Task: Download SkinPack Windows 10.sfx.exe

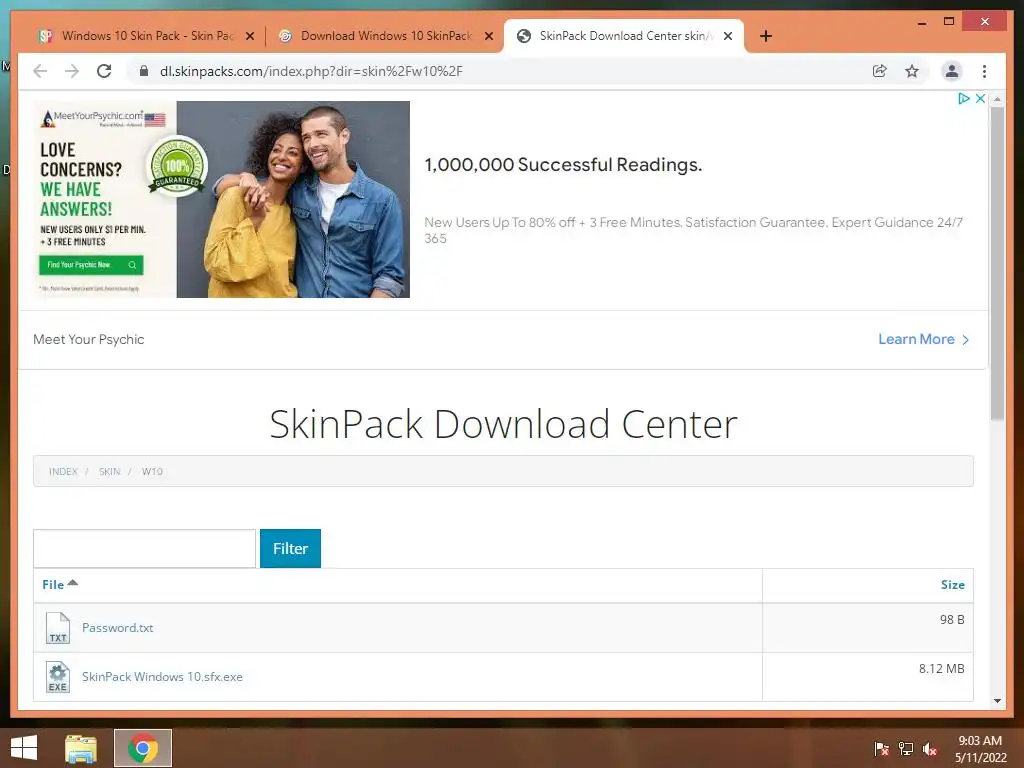Action: pyautogui.click(x=162, y=677)
